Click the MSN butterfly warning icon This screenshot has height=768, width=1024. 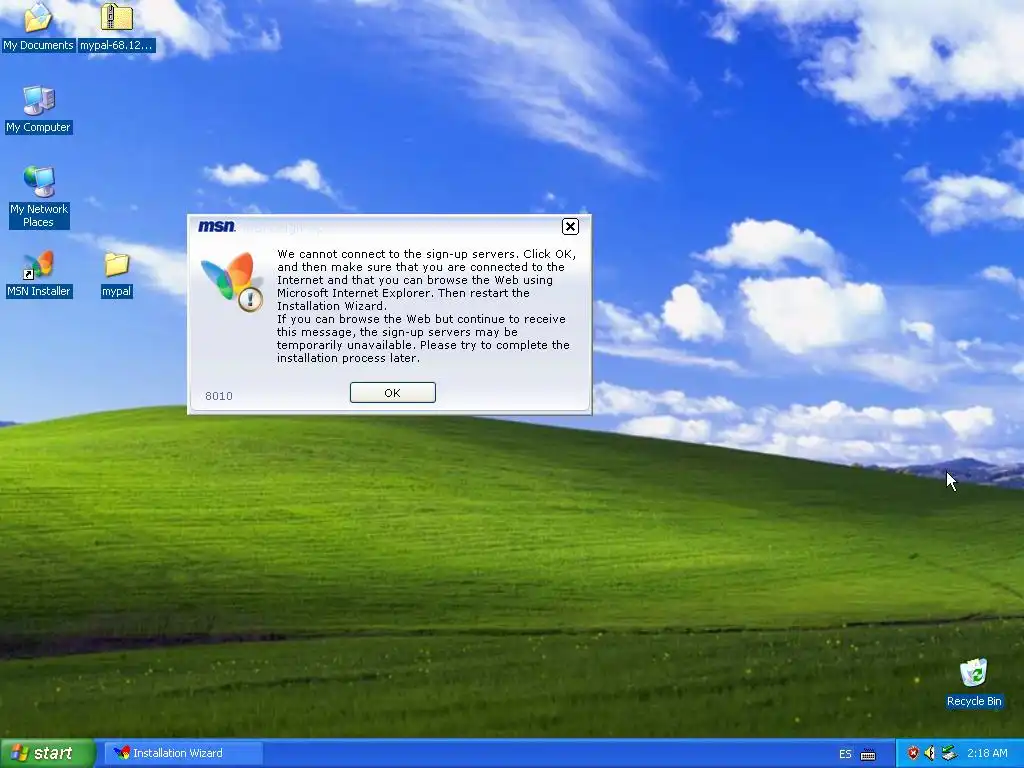[x=232, y=281]
